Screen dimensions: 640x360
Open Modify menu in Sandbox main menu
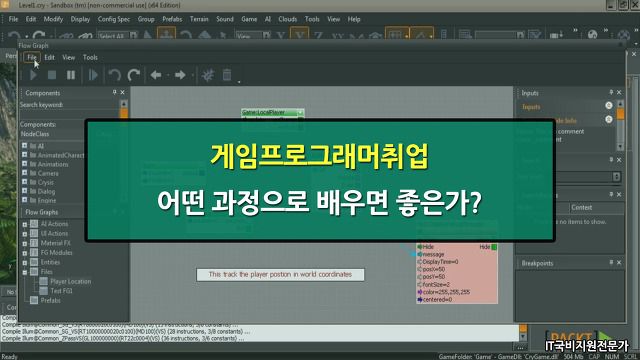coord(53,19)
